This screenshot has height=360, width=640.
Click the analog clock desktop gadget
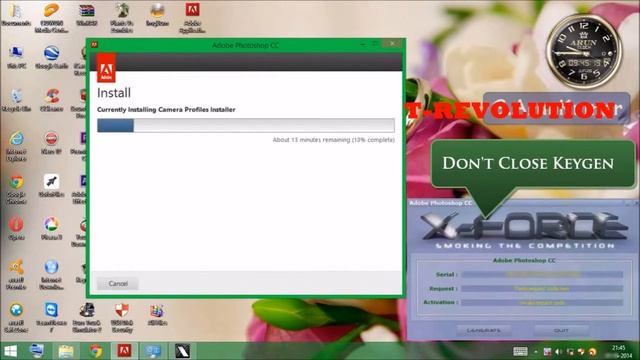584,52
